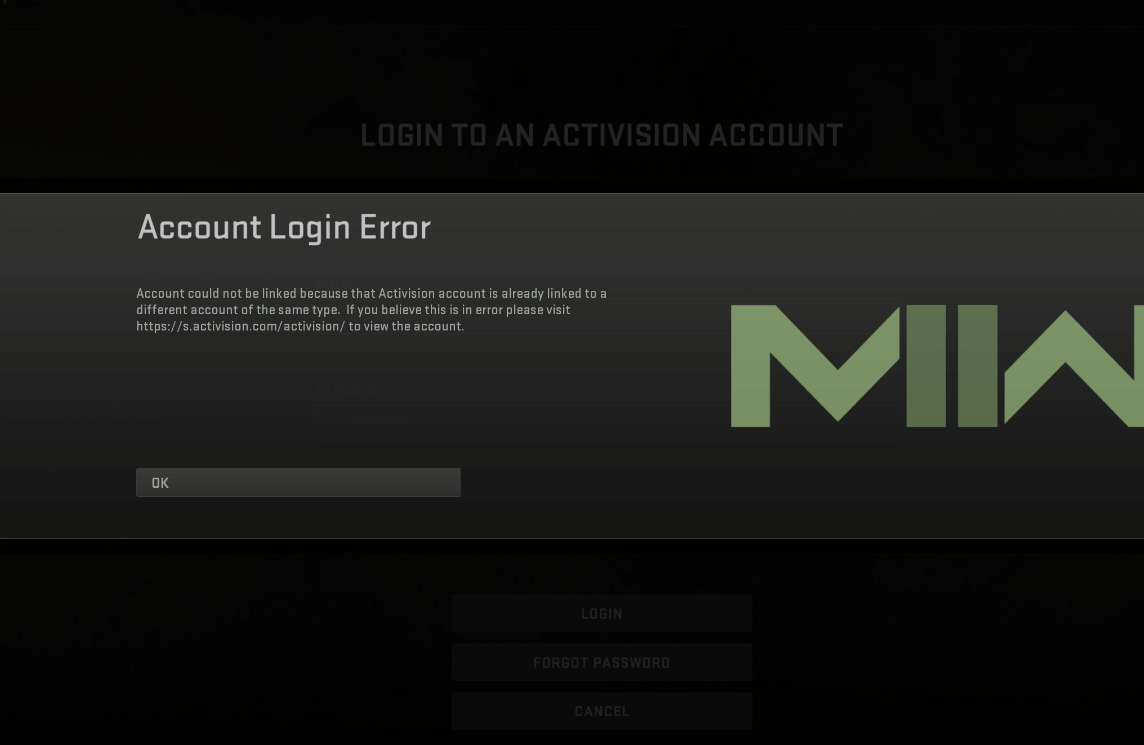Click the faded PASSWORD field label
1144x745 pixels.
coord(349,392)
